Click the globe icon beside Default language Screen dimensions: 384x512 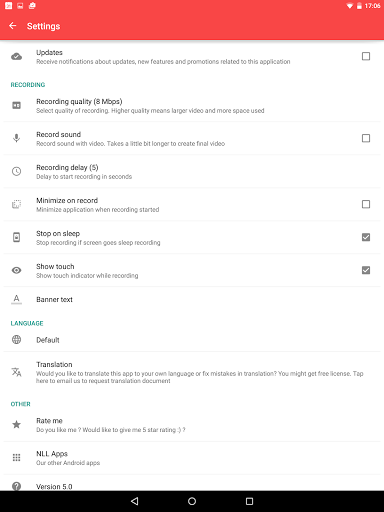click(x=16, y=340)
